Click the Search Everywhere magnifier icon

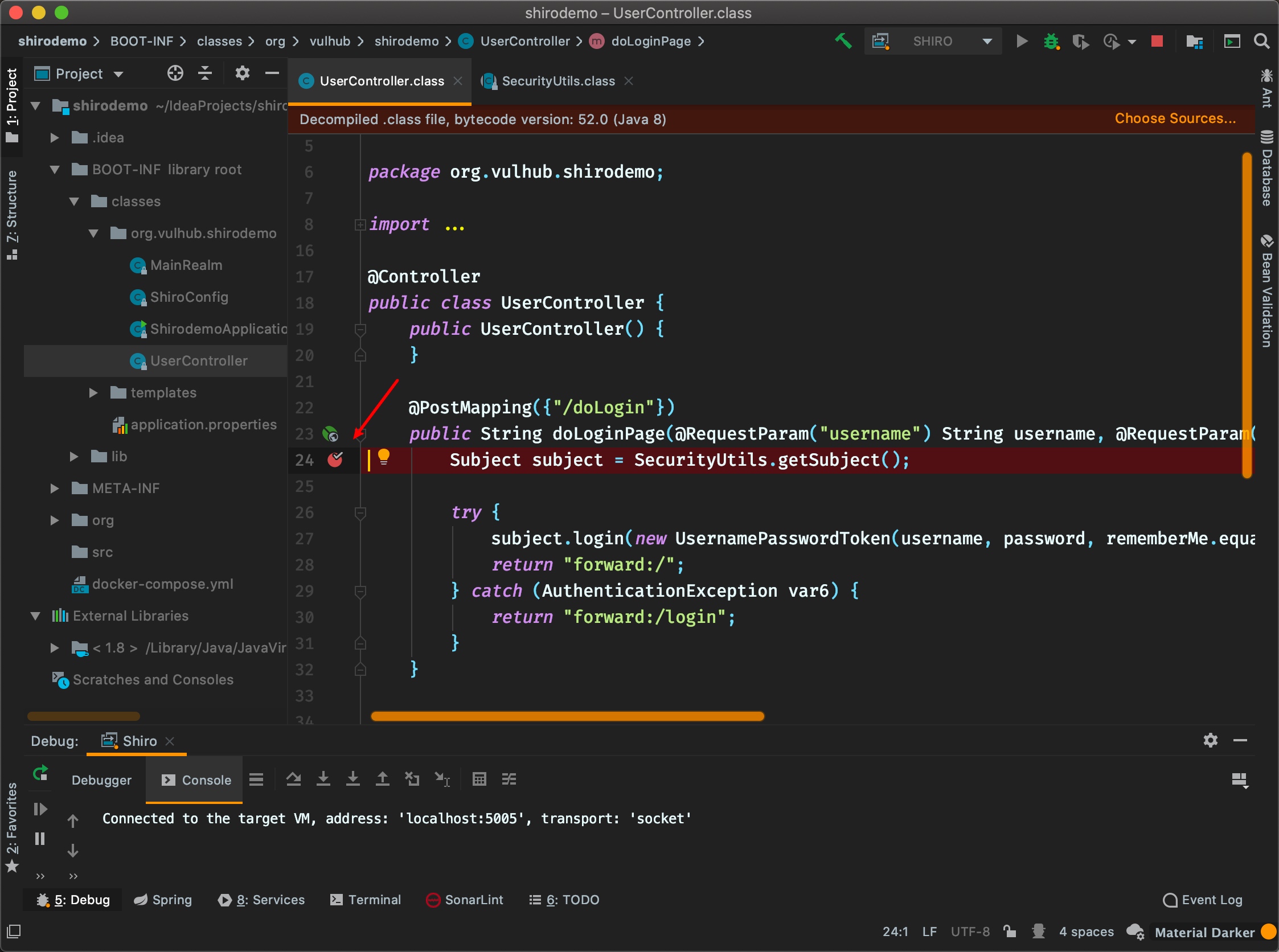click(x=1261, y=42)
